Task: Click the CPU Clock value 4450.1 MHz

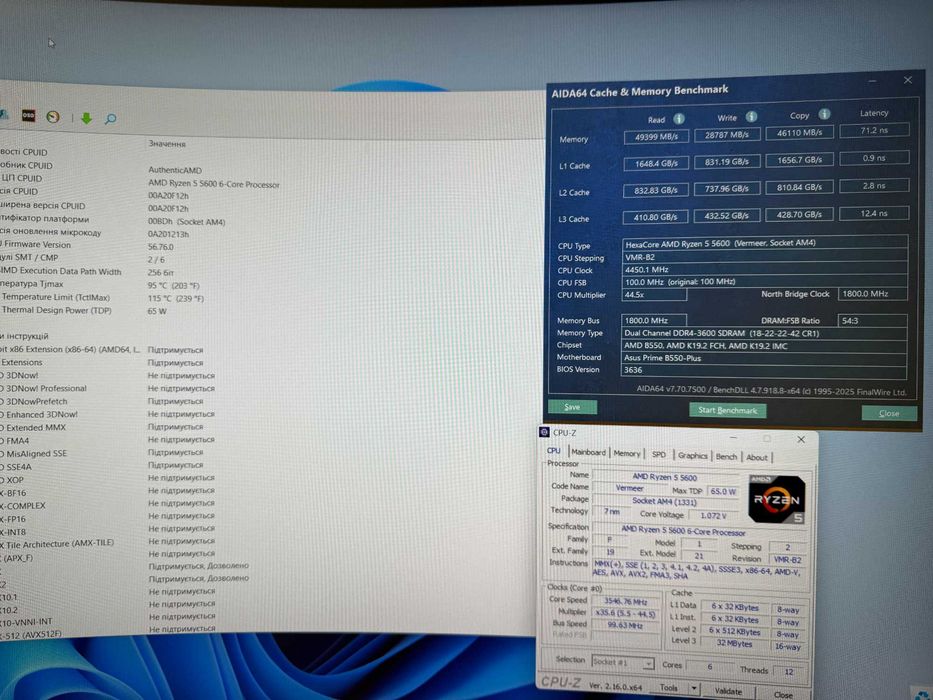Action: click(x=765, y=269)
